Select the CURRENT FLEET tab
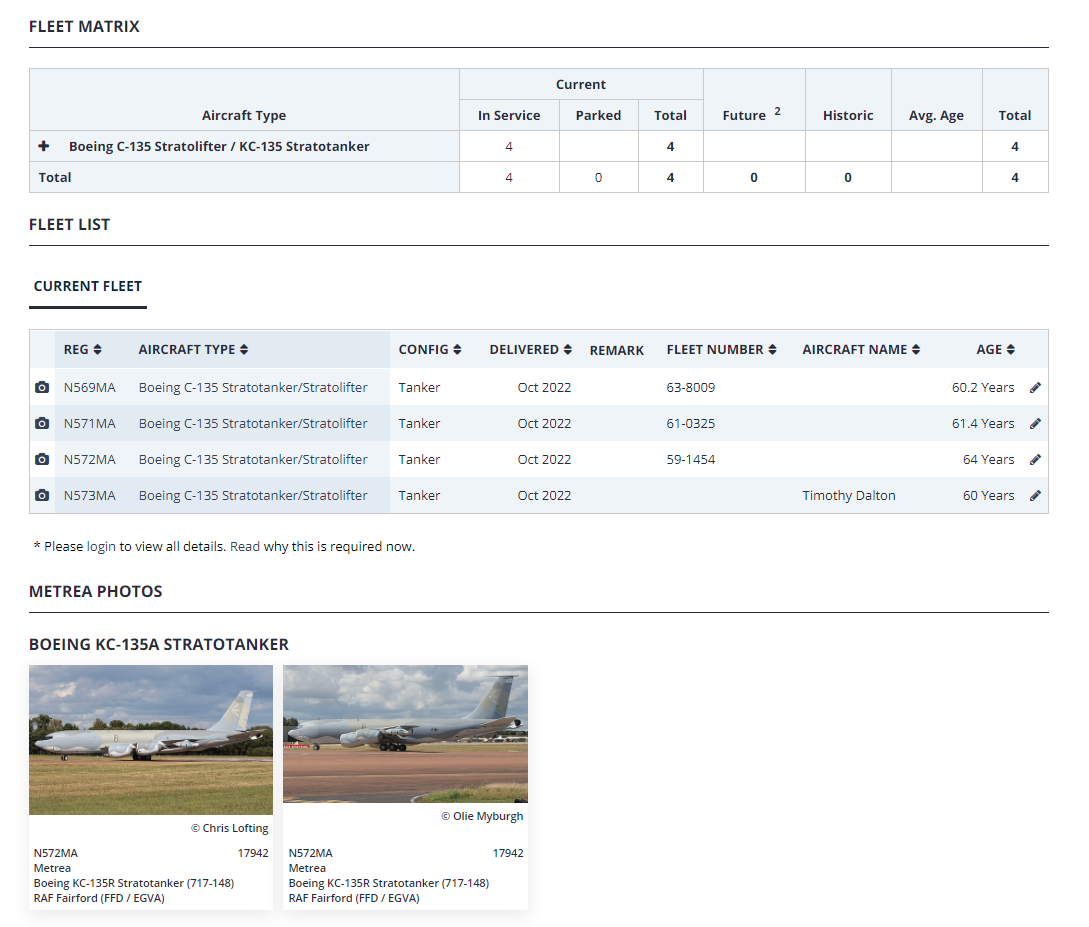 point(88,286)
